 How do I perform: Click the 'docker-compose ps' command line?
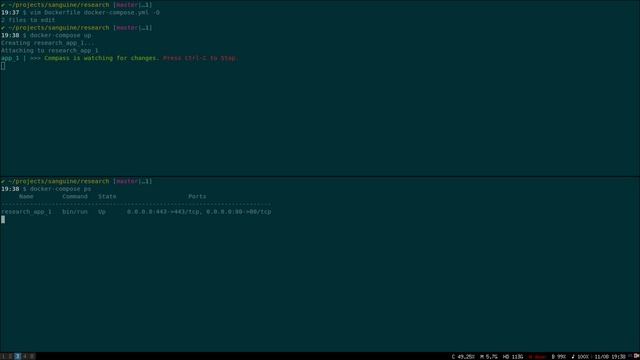pyautogui.click(x=60, y=189)
